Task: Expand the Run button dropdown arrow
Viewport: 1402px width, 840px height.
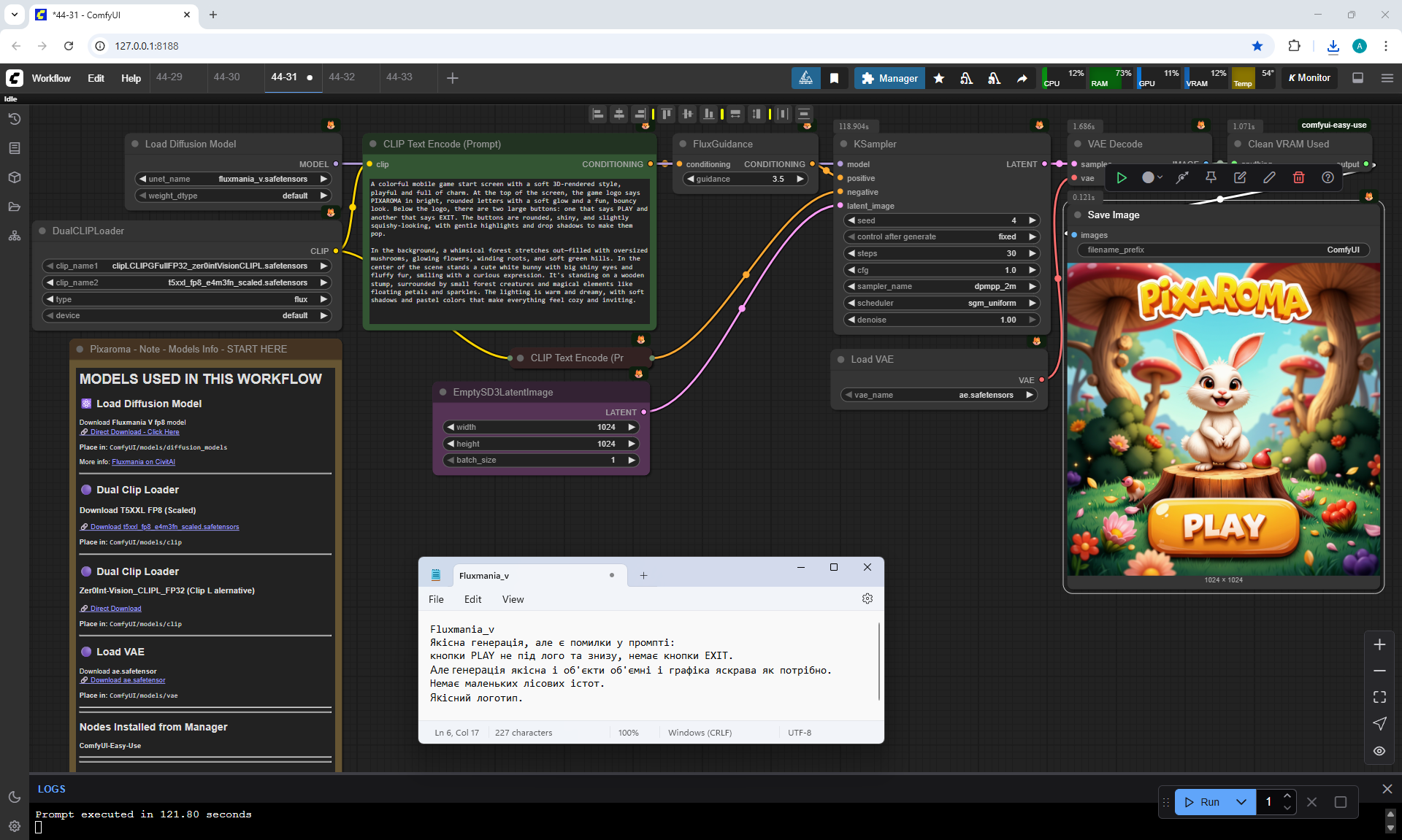Action: pyautogui.click(x=1241, y=801)
